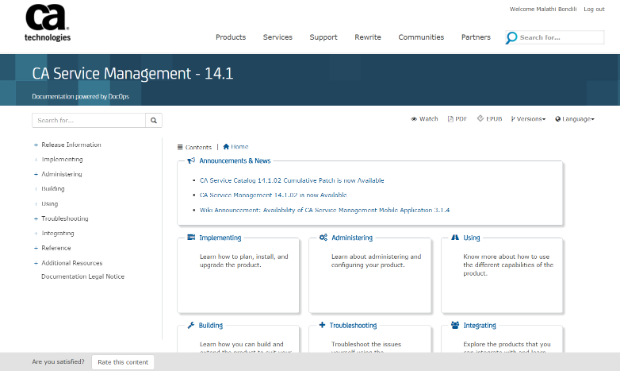Image resolution: width=620 pixels, height=371 pixels.
Task: Expand Reference in the sidebar tree
Action: 36,248
